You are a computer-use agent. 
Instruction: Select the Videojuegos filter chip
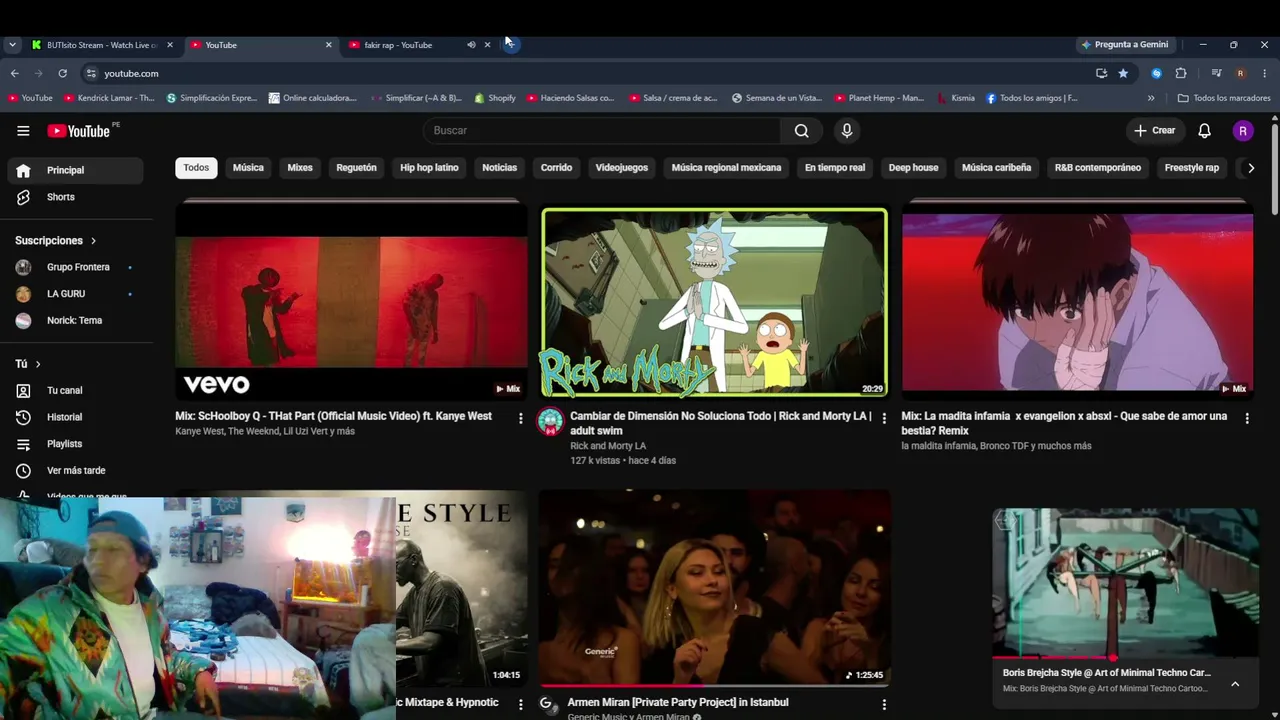point(622,168)
